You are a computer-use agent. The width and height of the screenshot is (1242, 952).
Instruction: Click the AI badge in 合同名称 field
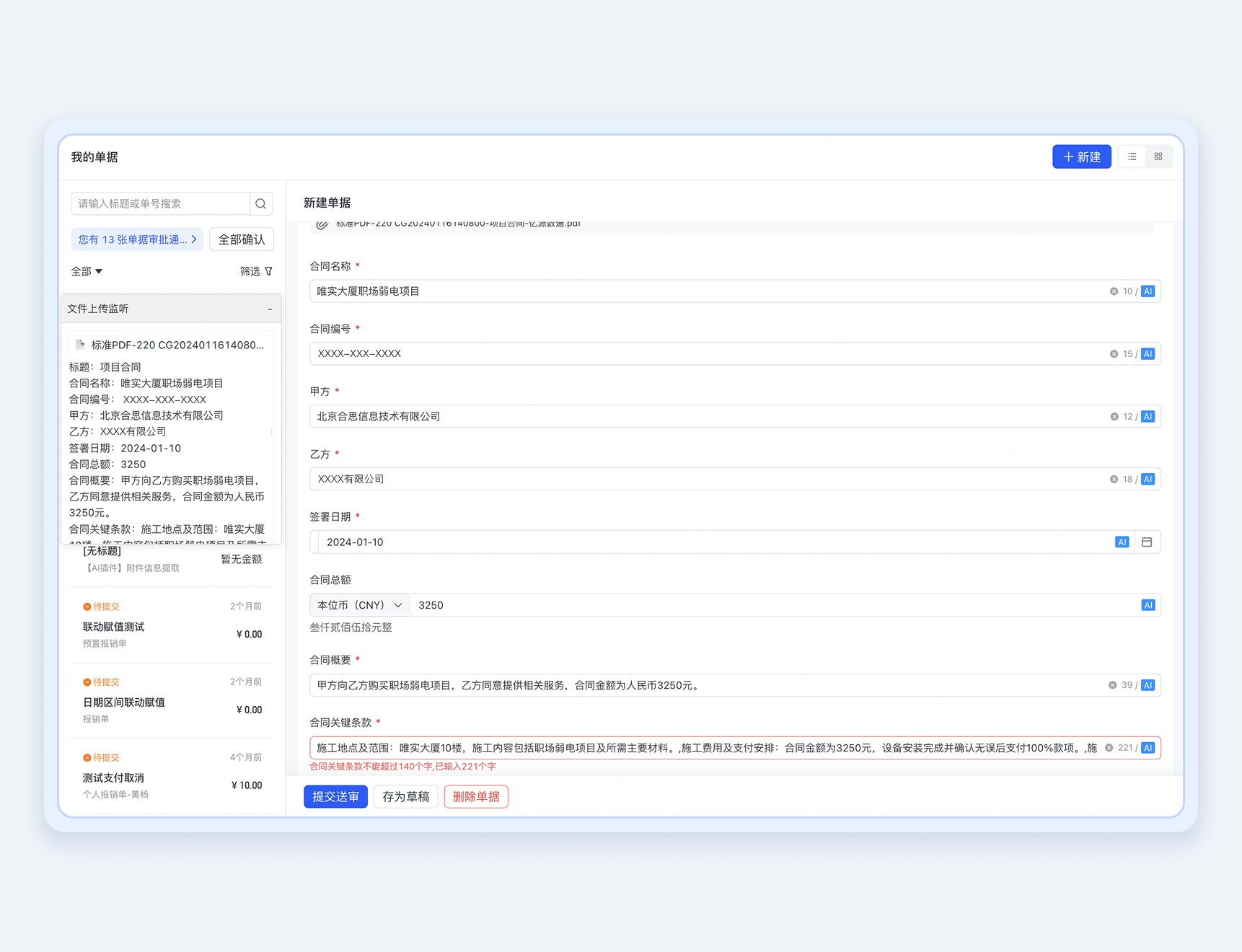coord(1148,291)
